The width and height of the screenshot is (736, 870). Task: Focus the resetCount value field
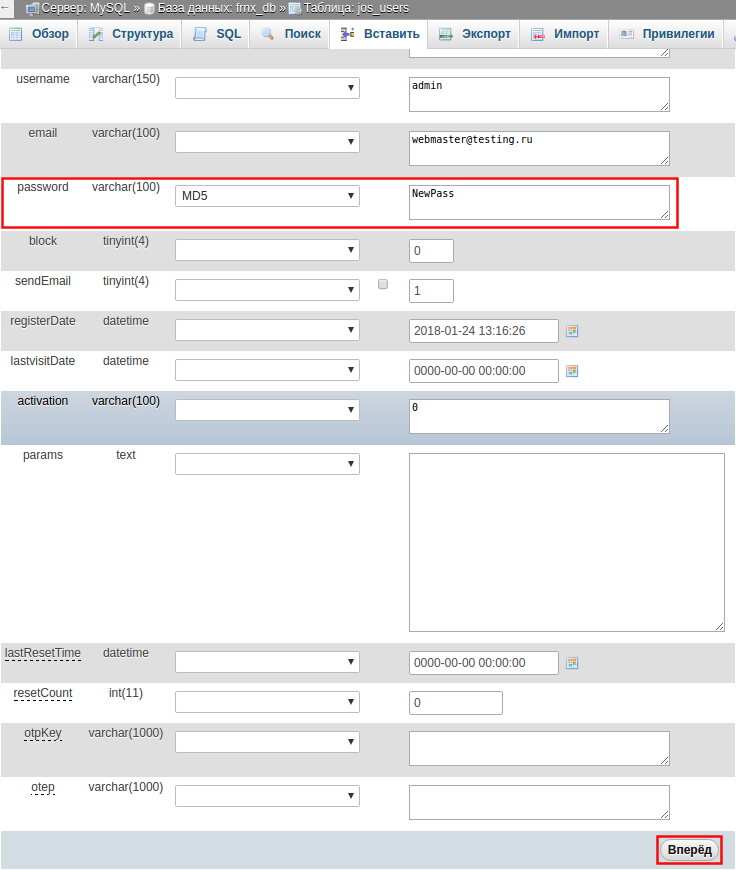[456, 702]
